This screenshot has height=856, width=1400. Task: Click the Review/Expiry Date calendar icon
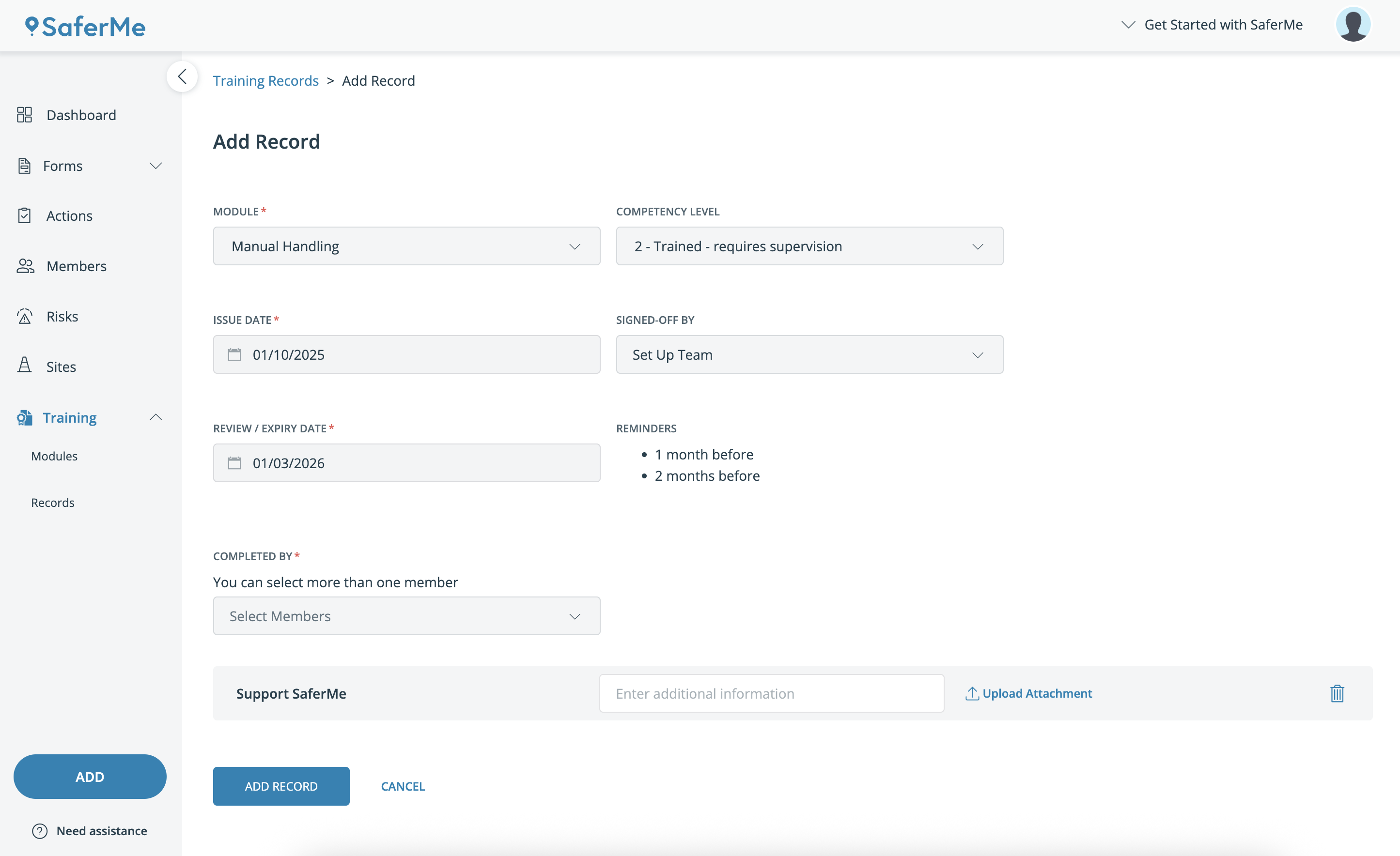coord(234,463)
